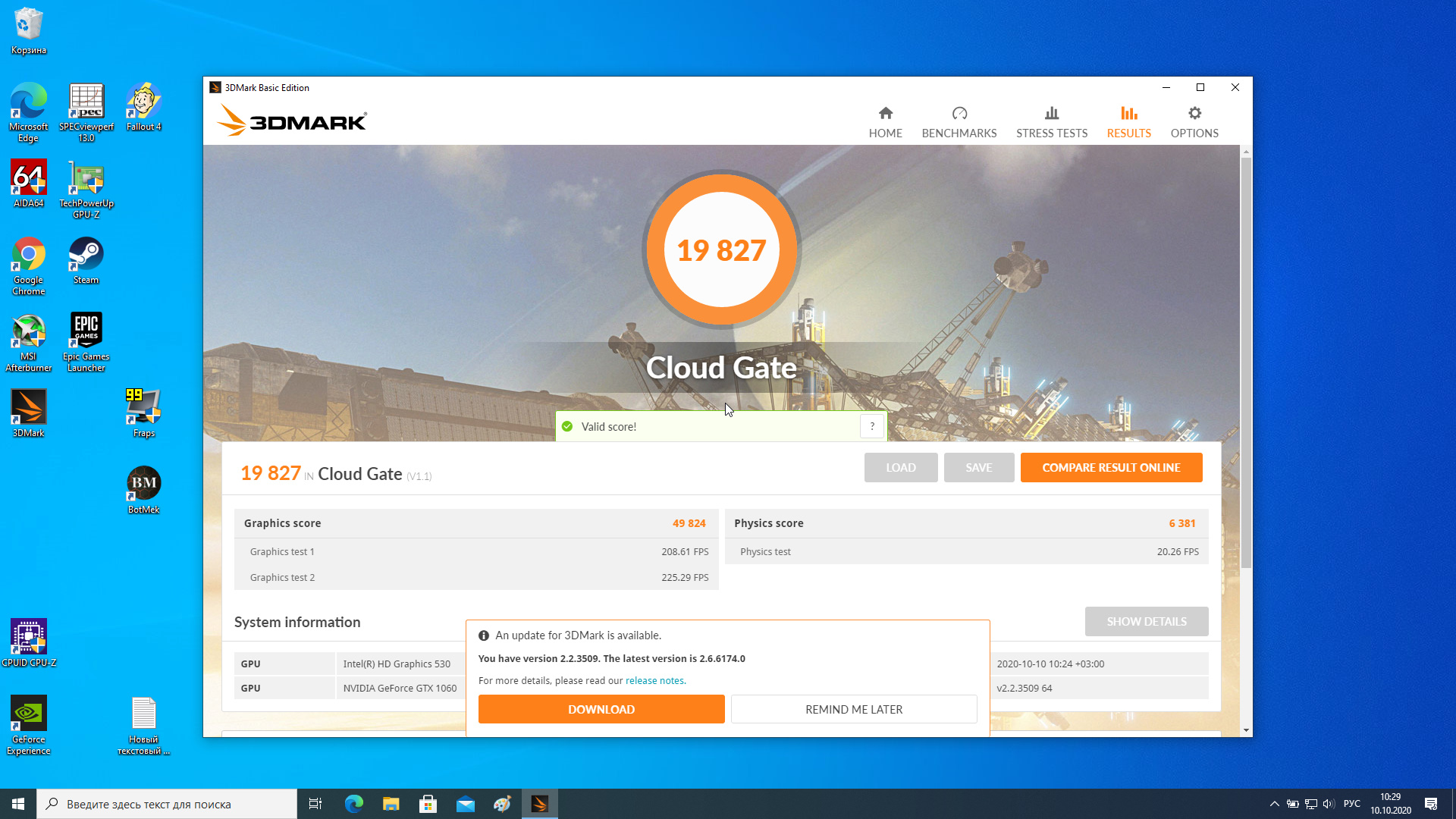Viewport: 1456px width, 819px height.
Task: Select the Fallout 4 desktop icon
Action: (x=144, y=106)
